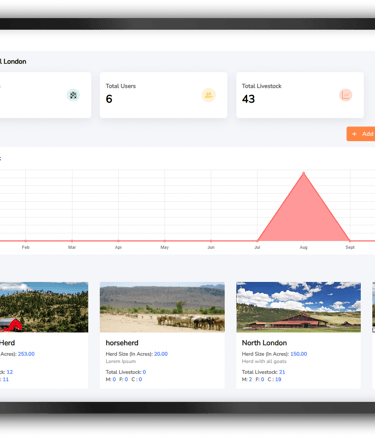Screen dimensions: 375x437
Task: Click the yellow users icon on the Total Users card
Action: [209, 95]
